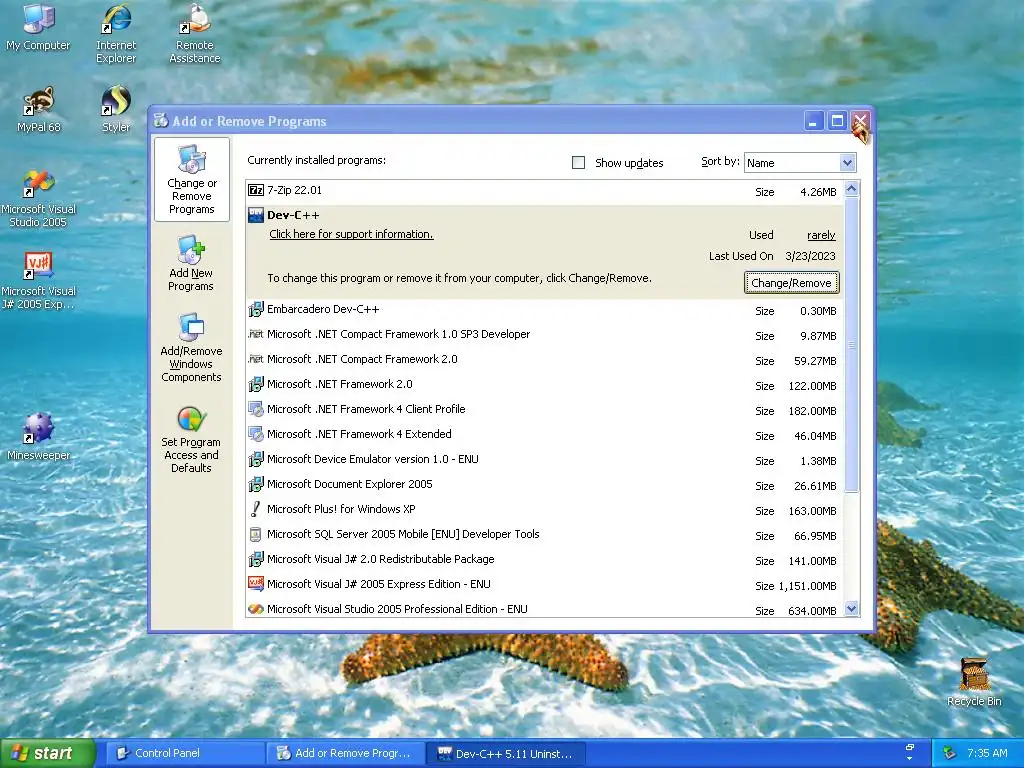Select Microsoft .NET Framework 2.0 row
The width and height of the screenshot is (1024, 768).
click(x=545, y=385)
